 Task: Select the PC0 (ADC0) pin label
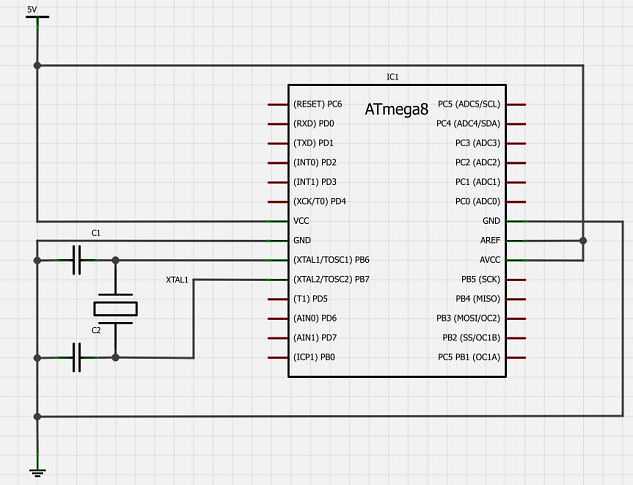(478, 202)
